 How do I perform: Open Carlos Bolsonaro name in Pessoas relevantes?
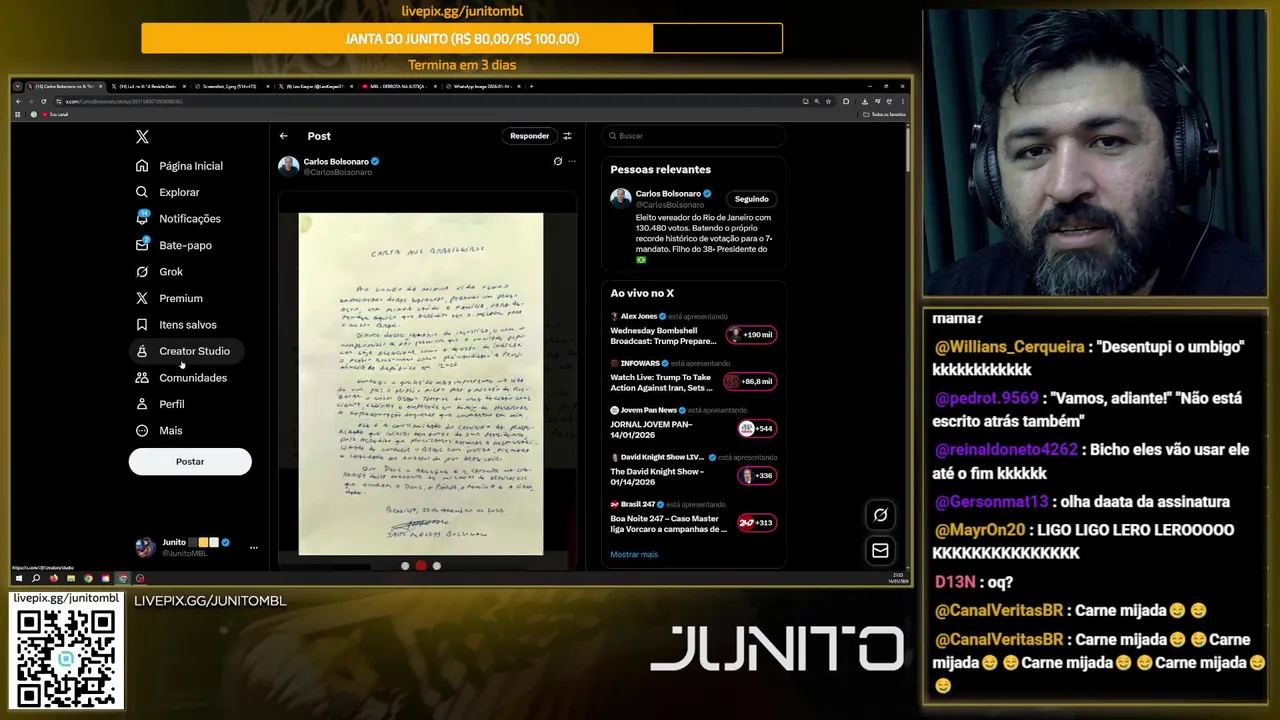(x=668, y=193)
